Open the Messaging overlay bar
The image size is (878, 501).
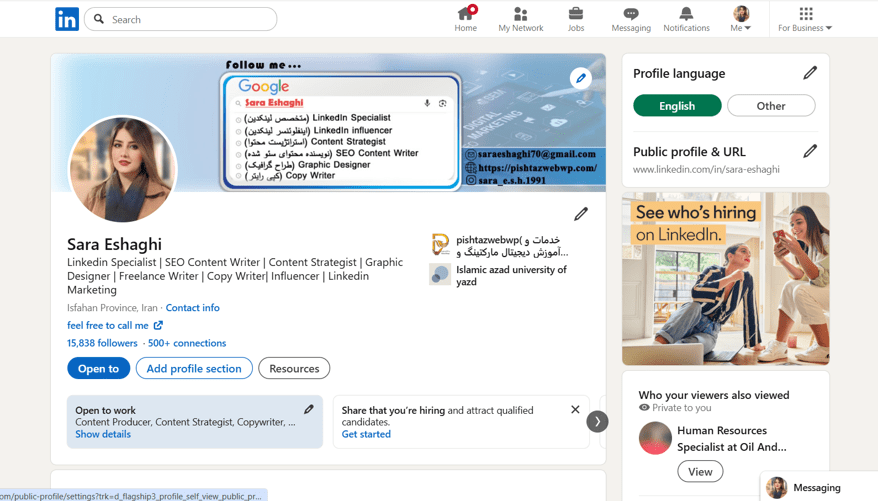tap(819, 487)
